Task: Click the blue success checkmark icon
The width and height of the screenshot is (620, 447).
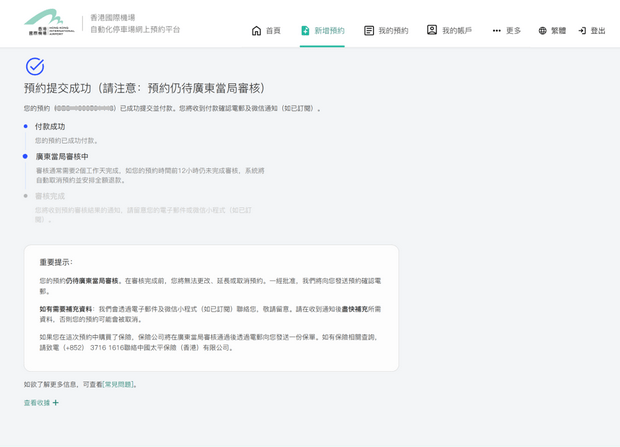Action: point(35,66)
